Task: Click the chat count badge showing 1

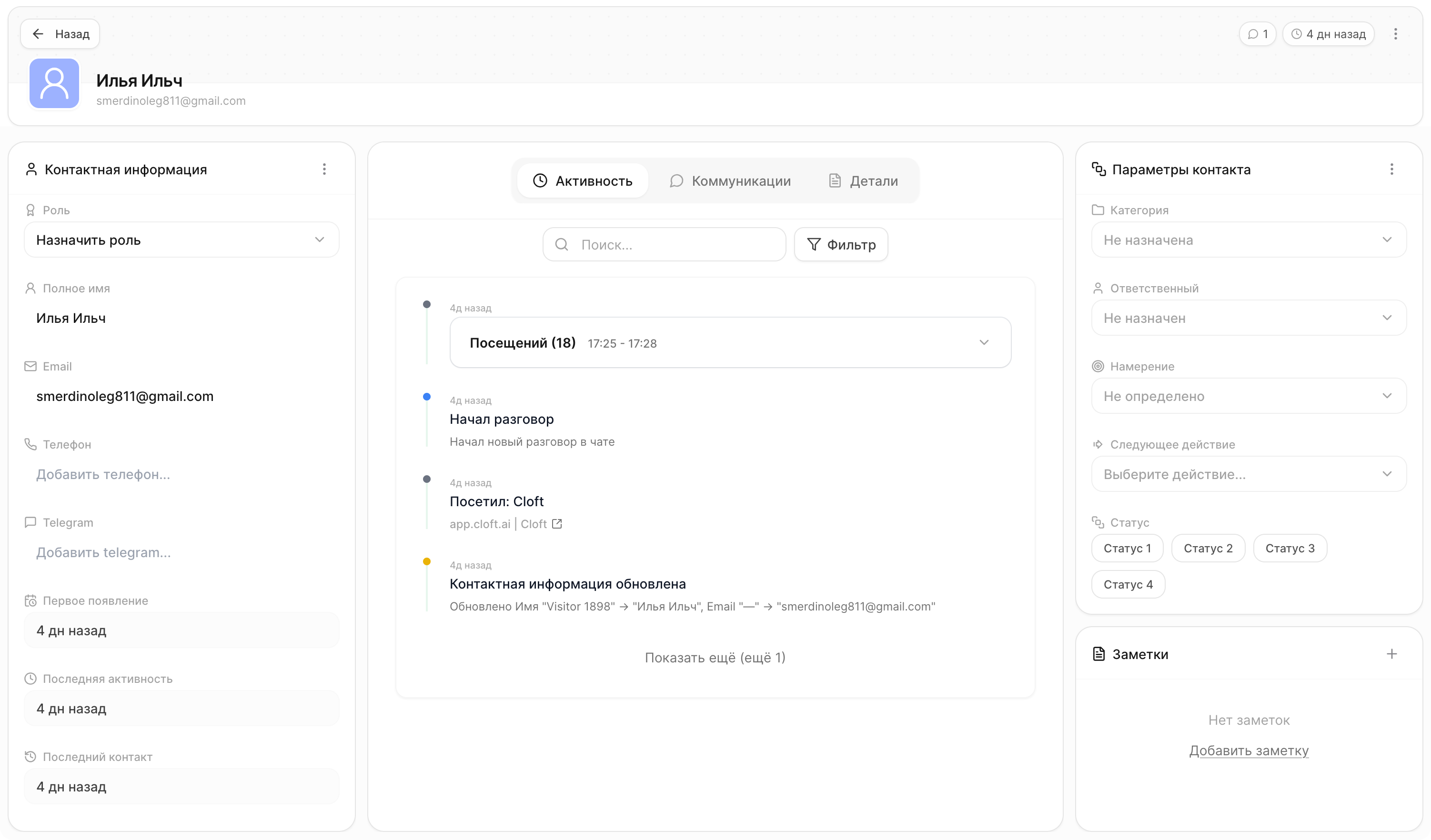Action: 1257,34
